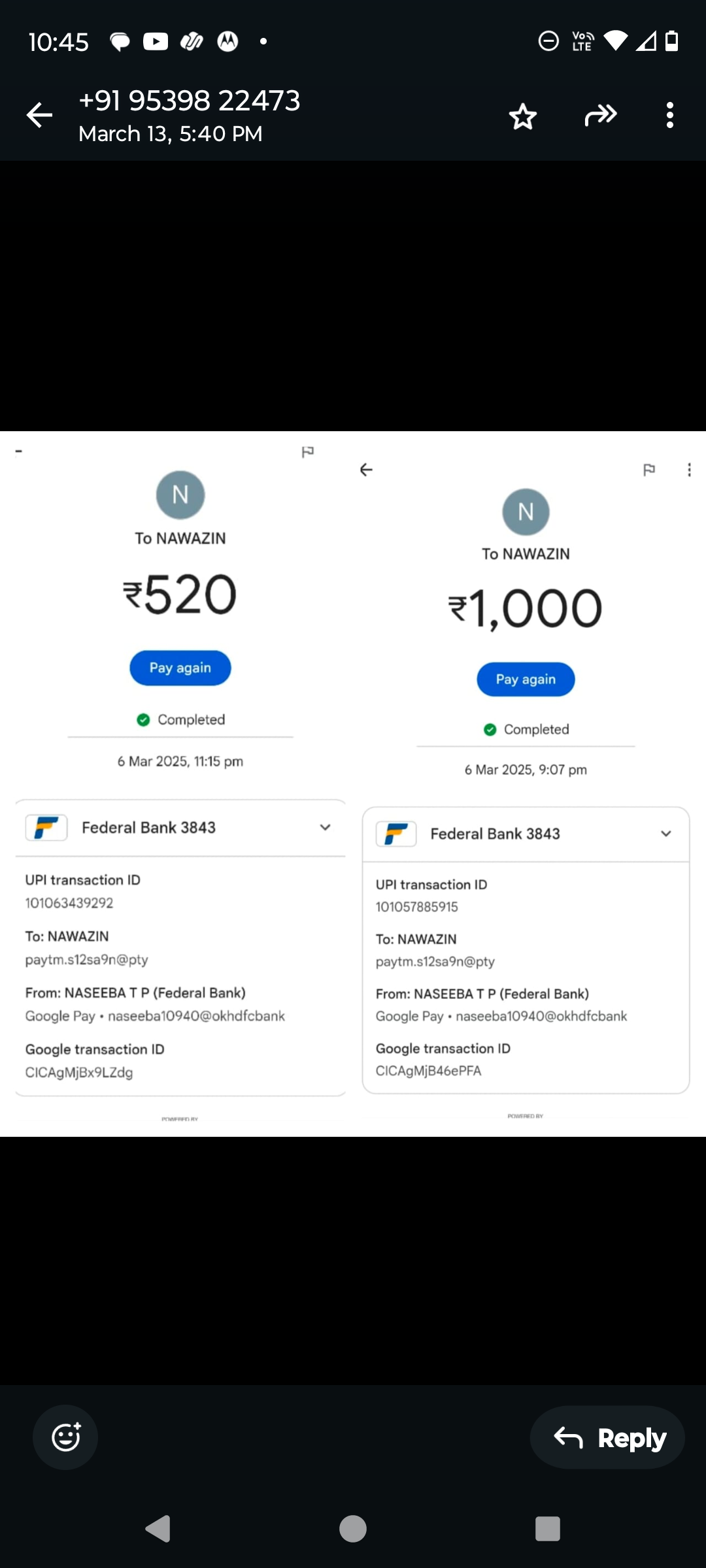The image size is (706, 1568).
Task: Tap the sender phone number +91 95398 22473
Action: 190,101
